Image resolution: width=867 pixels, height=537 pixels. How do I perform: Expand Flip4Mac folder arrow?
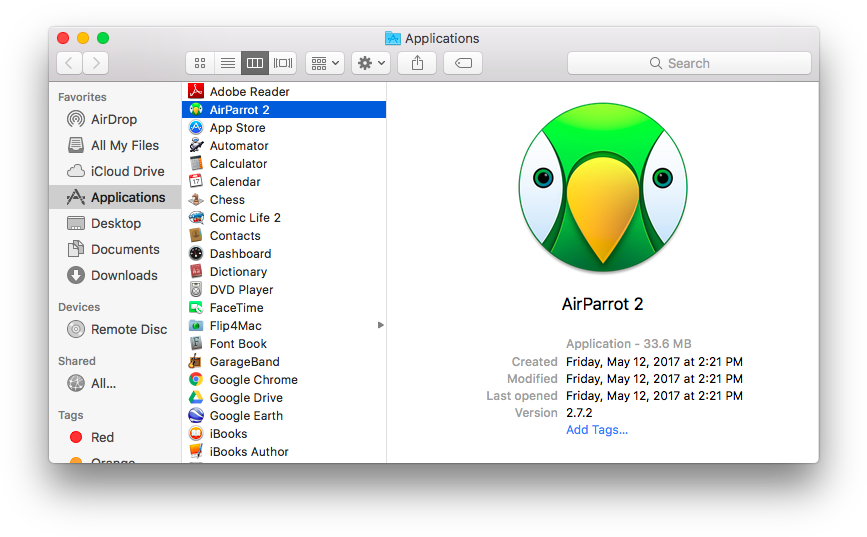point(380,325)
